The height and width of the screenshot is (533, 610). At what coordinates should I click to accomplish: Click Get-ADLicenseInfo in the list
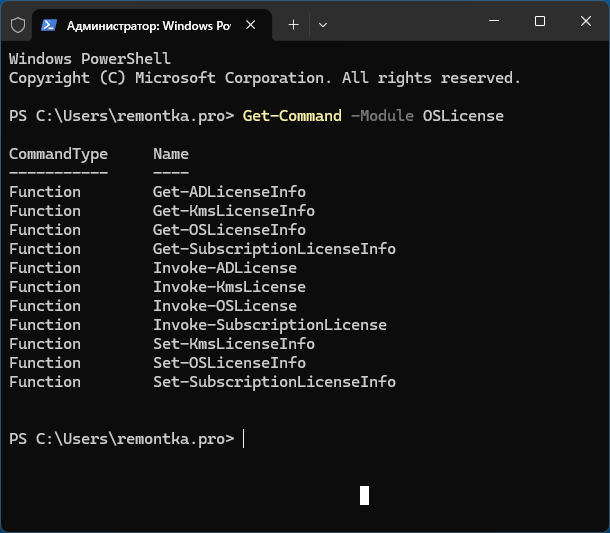click(229, 192)
